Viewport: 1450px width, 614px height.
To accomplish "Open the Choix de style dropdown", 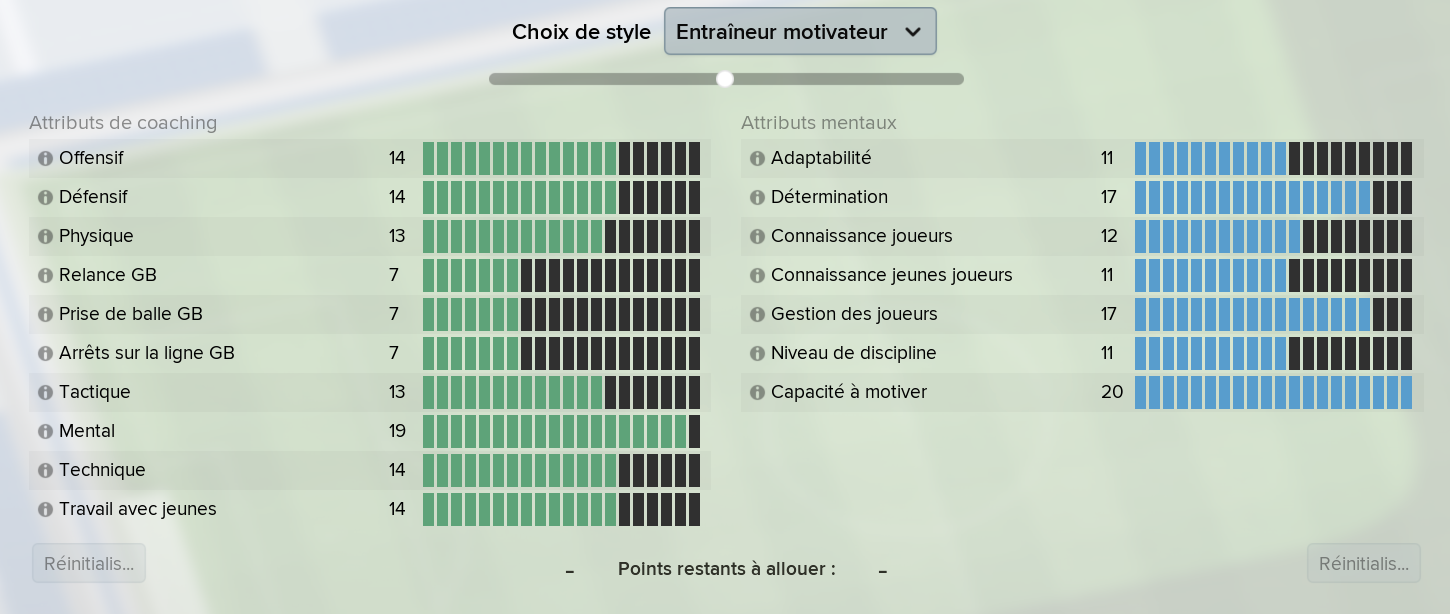I will coord(800,32).
